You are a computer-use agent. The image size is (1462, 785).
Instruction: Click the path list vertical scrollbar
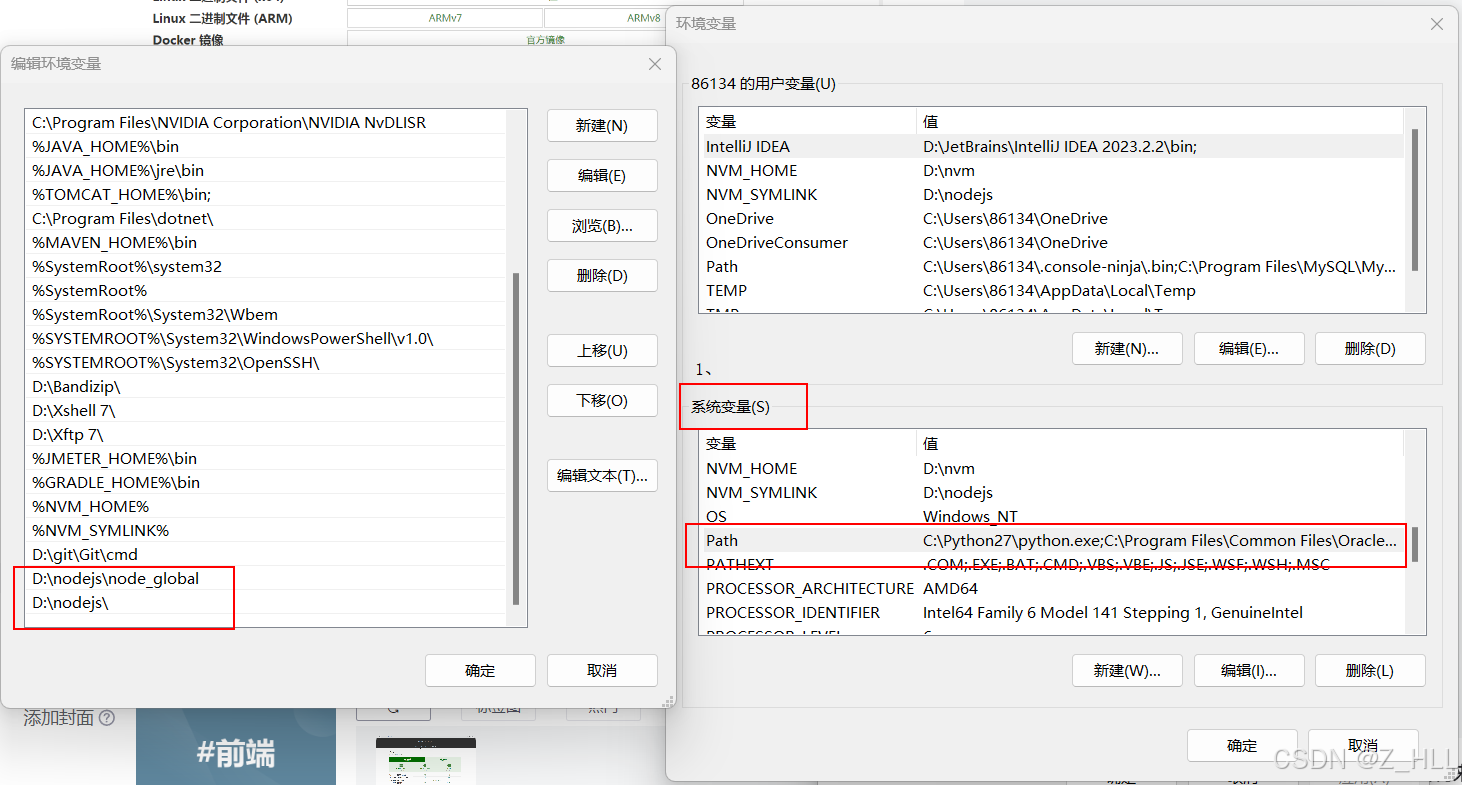click(x=516, y=438)
